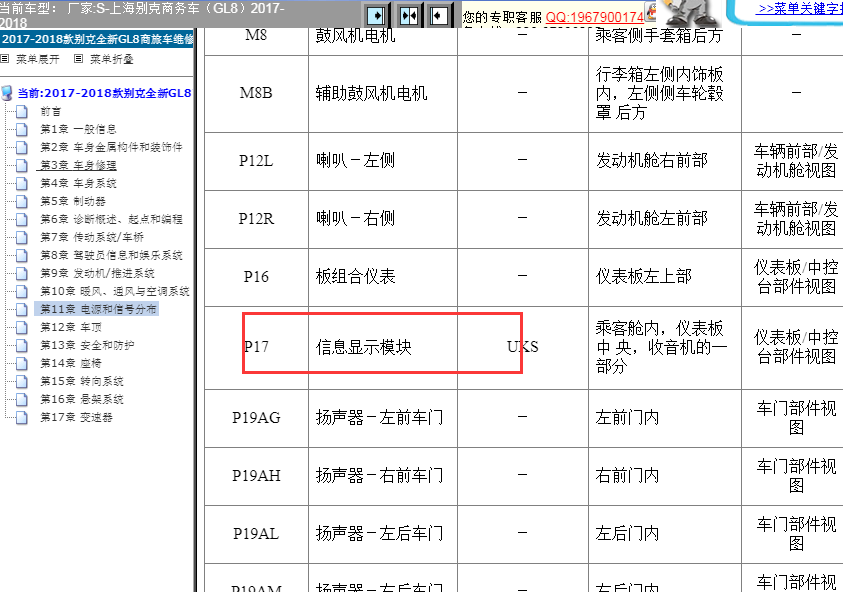Open 第17章 变速器 chapter
Viewport: 843px width, 592px height.
point(76,417)
